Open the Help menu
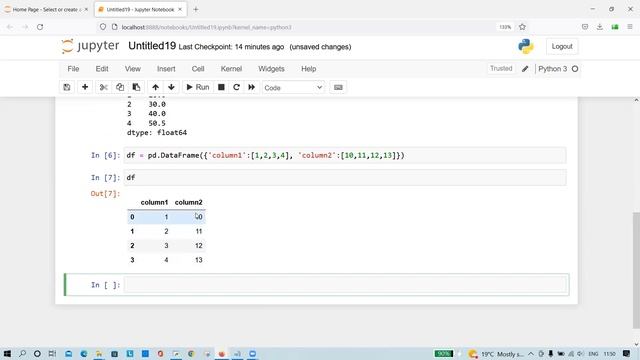This screenshot has width=640, height=360. click(x=309, y=69)
